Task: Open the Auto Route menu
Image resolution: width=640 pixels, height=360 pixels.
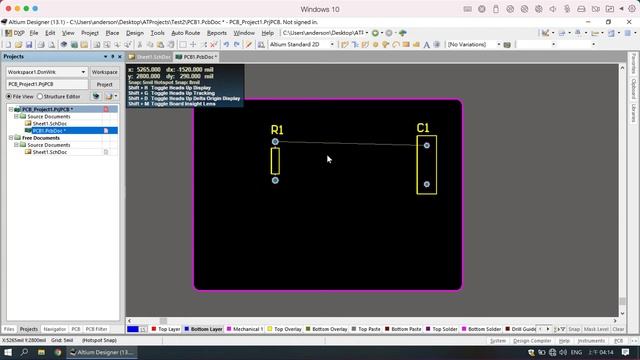Action: pos(185,33)
